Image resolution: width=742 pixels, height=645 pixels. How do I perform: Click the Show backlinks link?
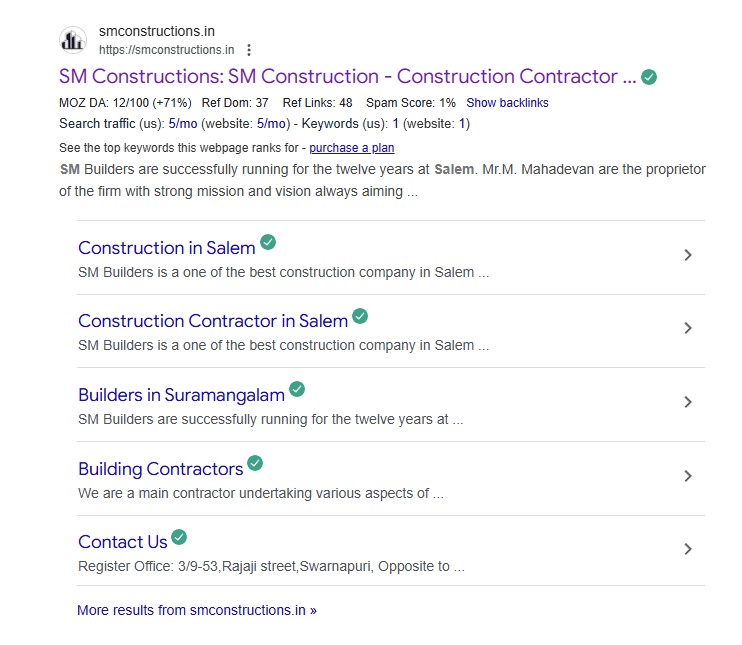(x=507, y=103)
